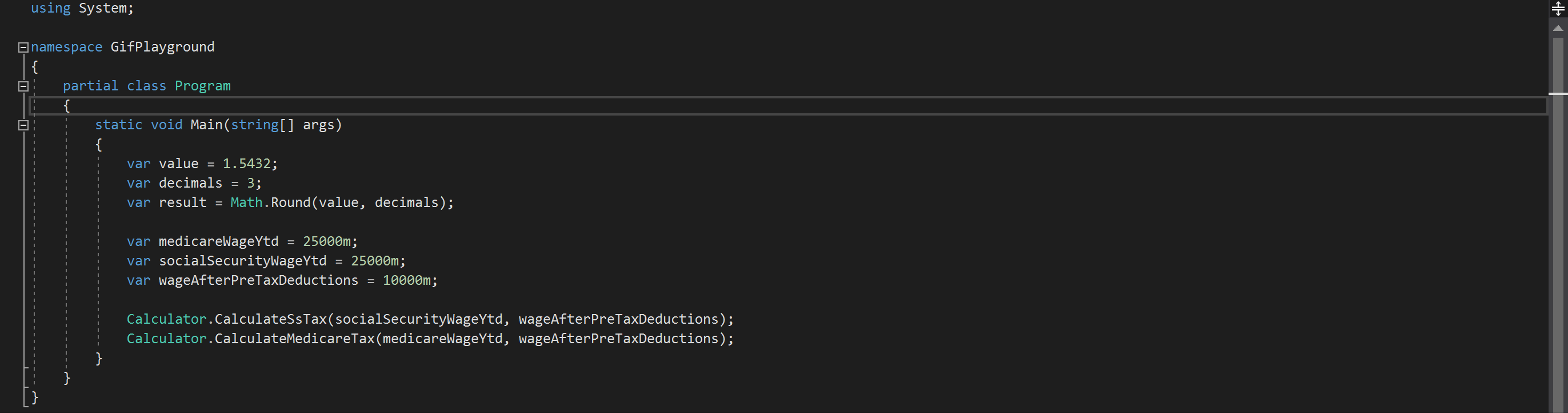Click the wageAfterPreTaxDeductions variable declaration
Screen dimensions: 1568x413
258,280
